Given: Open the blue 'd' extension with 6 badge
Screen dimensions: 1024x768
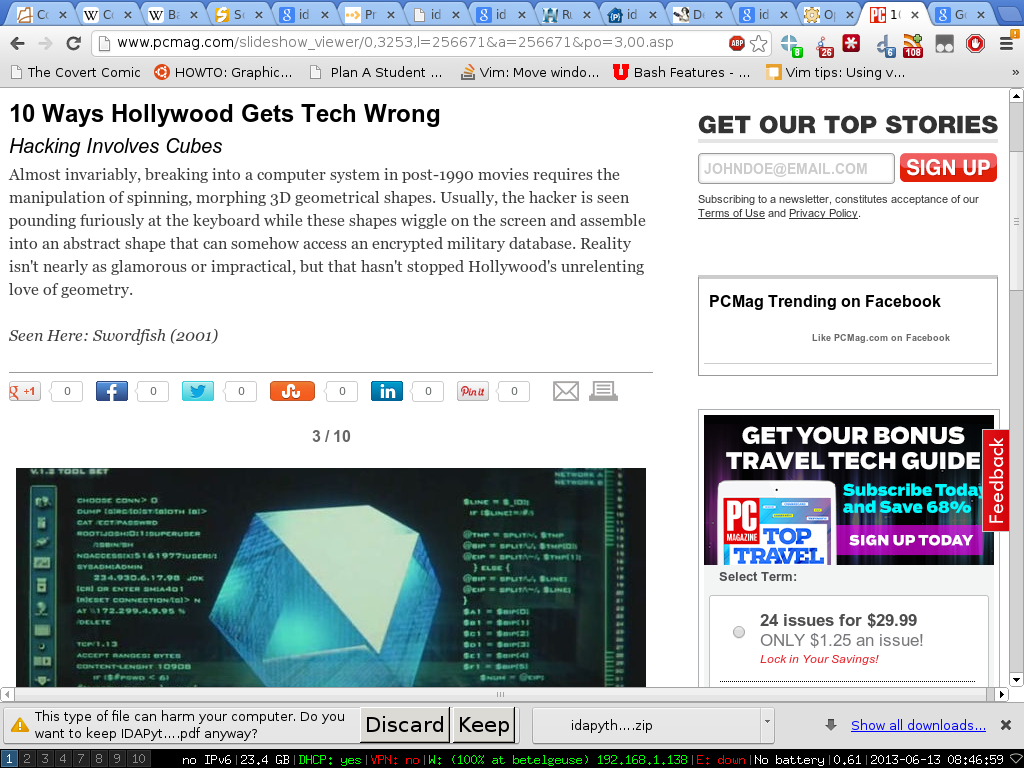Looking at the screenshot, I should [885, 45].
